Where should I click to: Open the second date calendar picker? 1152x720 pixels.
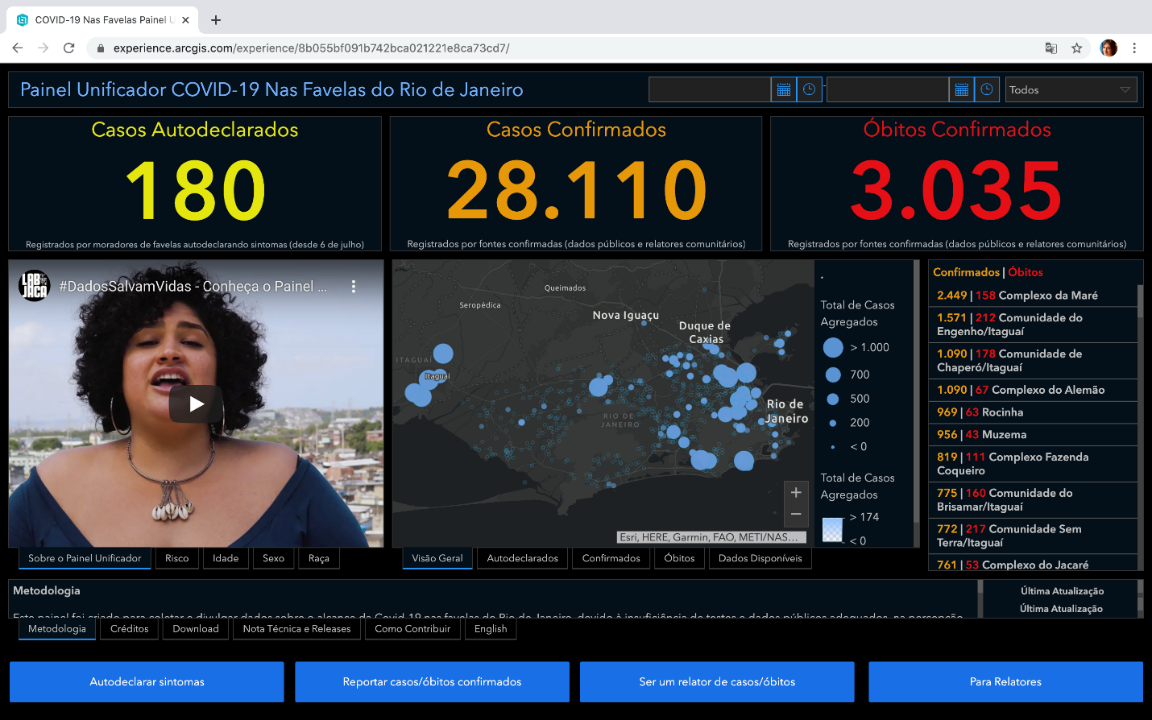[961, 90]
